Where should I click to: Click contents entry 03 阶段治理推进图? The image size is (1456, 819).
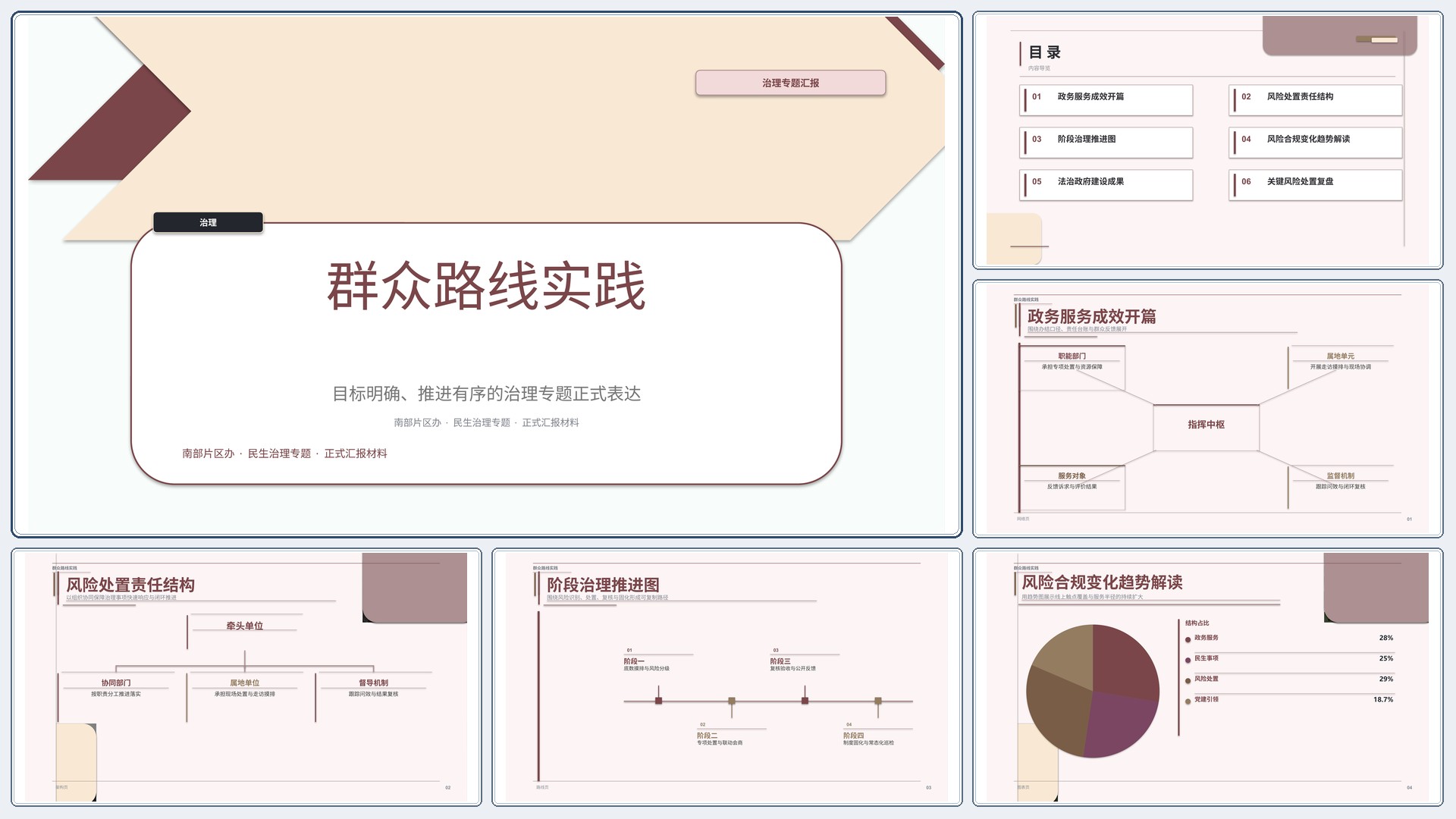click(1106, 142)
